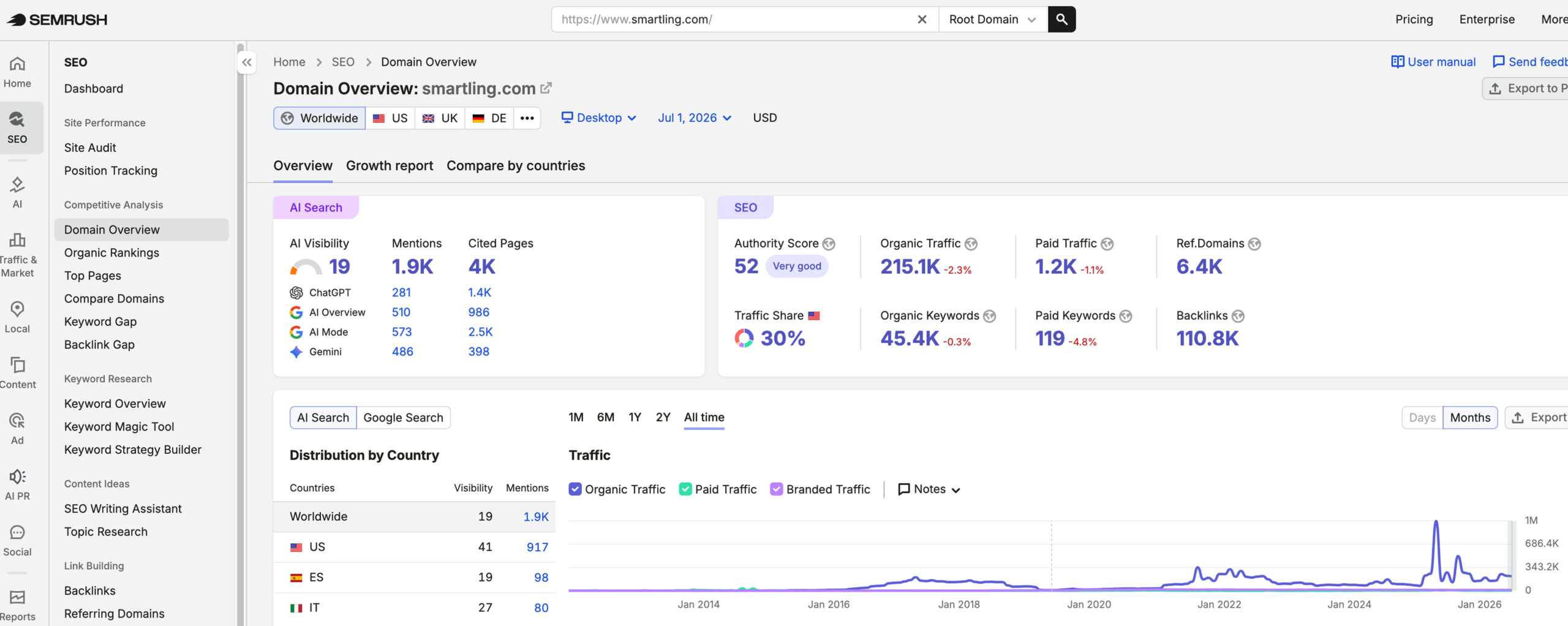The width and height of the screenshot is (1568, 626).
Task: Toggle Branded Traffic checkbox
Action: (x=776, y=489)
